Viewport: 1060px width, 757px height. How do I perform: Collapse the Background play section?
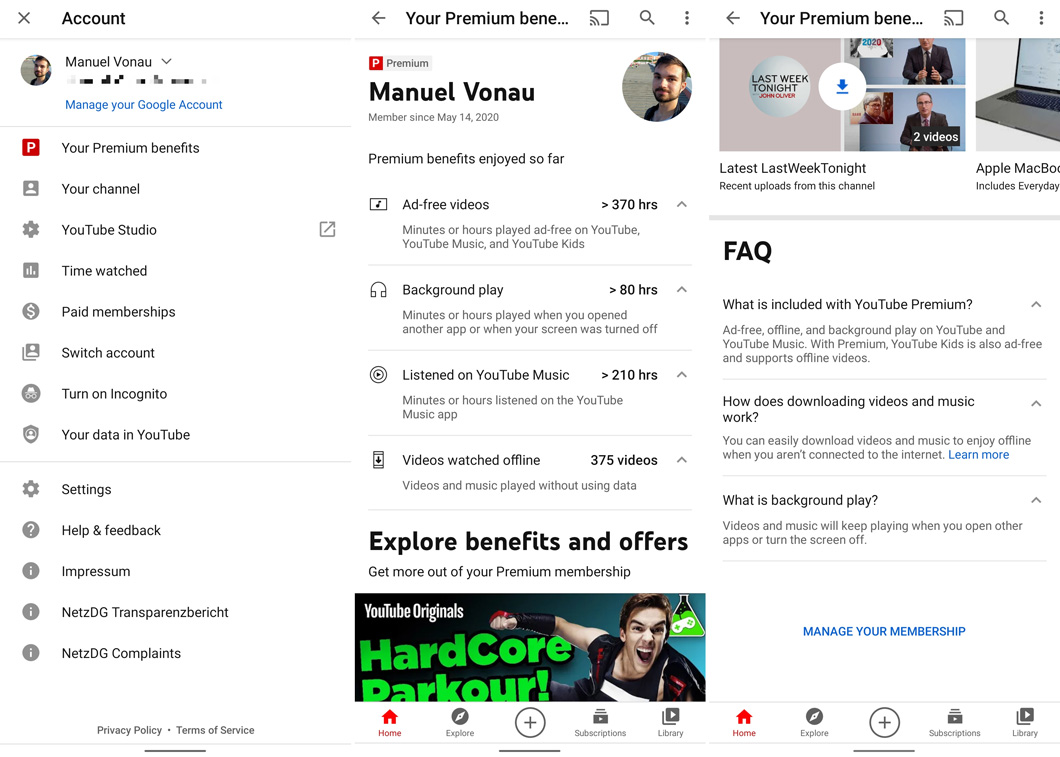pyautogui.click(x=682, y=289)
